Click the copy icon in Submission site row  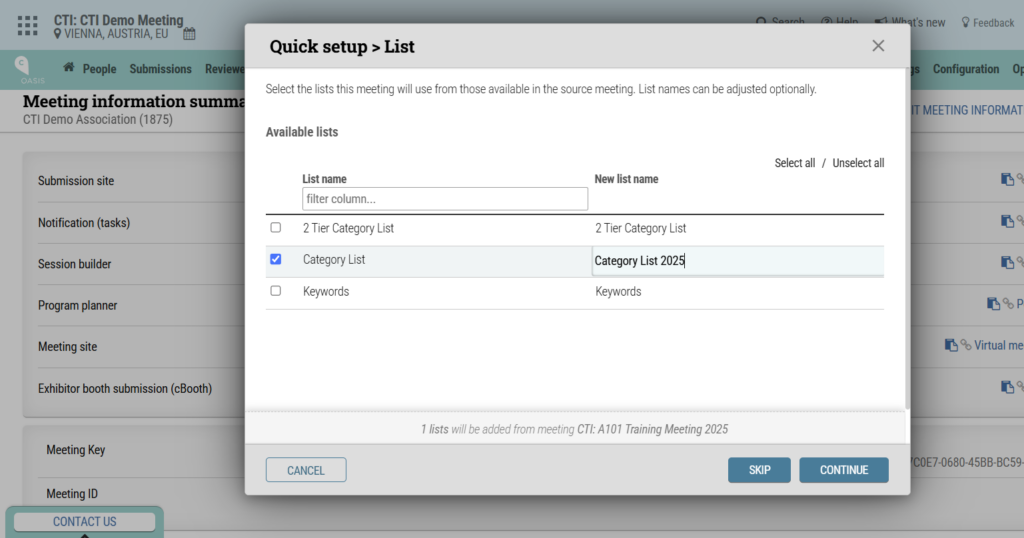1007,180
